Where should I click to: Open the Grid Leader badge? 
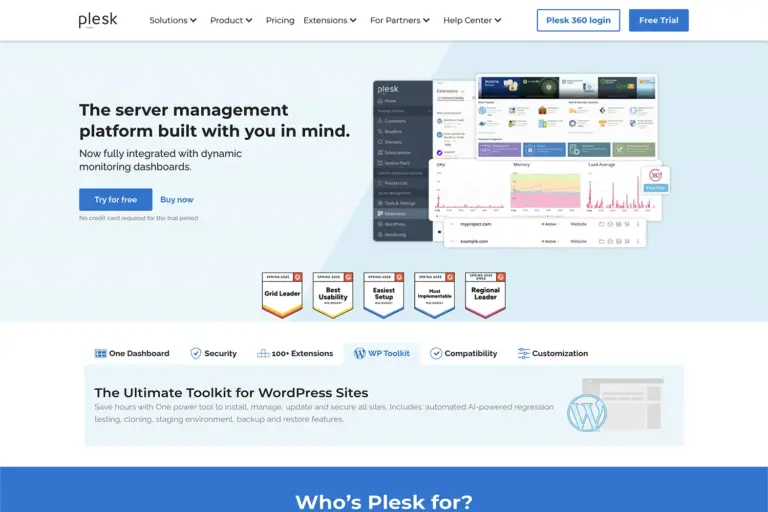point(282,295)
